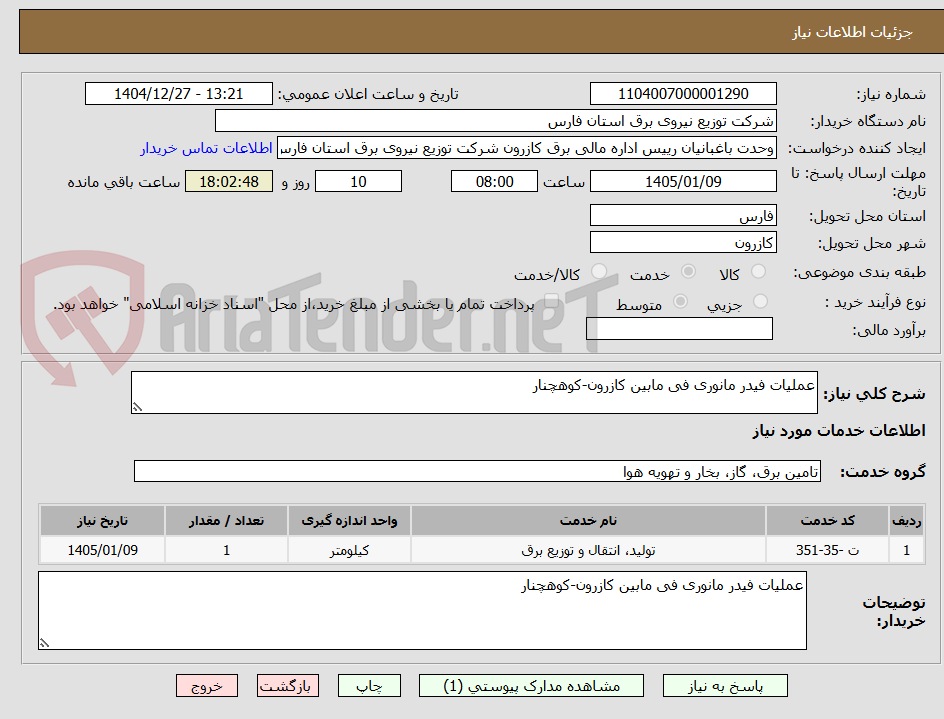Click the 'اطلاعات خدمات مورد نیاز' section heading
This screenshot has width=944, height=719.
click(x=839, y=431)
